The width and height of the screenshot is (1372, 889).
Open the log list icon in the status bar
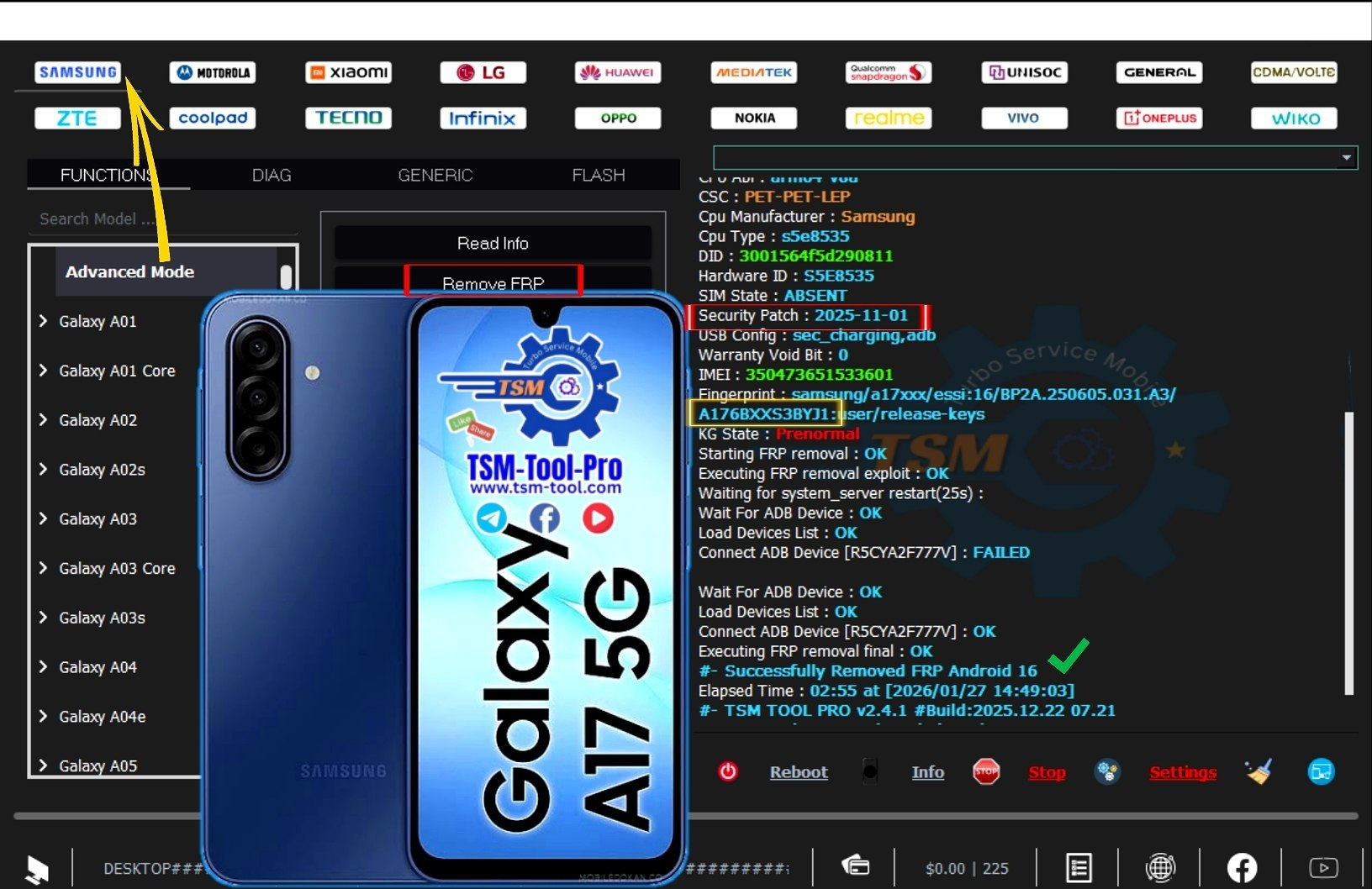tap(1079, 867)
